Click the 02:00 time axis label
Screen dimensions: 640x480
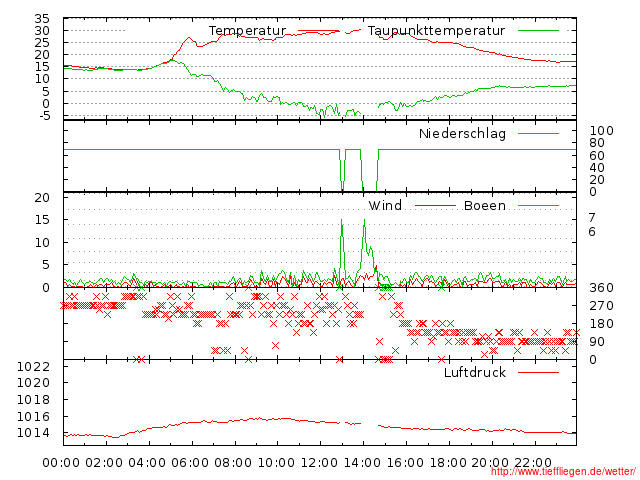[104, 463]
